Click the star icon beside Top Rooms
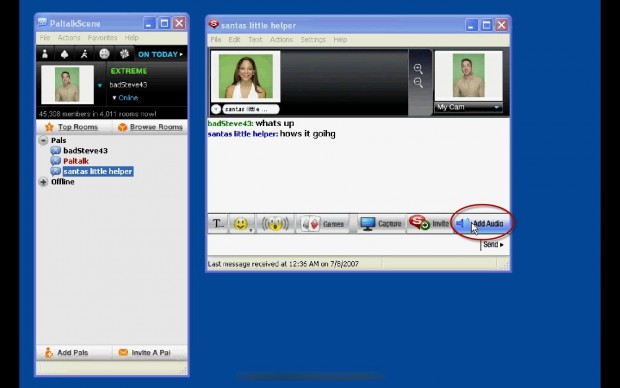 click(x=49, y=127)
